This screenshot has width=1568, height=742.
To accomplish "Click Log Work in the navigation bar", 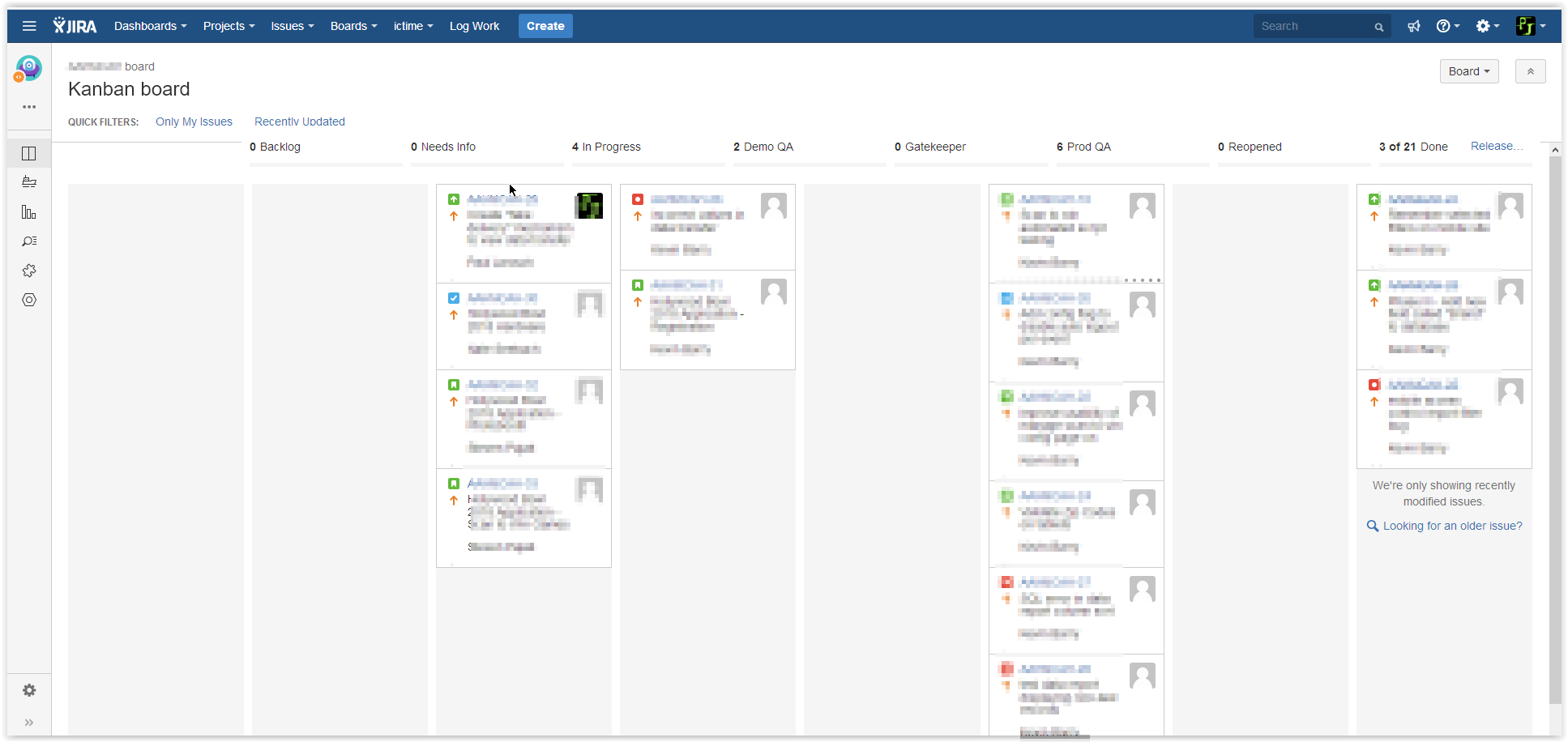I will pos(475,26).
